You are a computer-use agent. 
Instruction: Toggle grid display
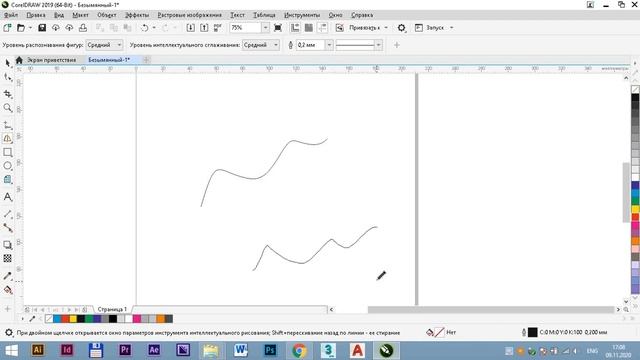pos(309,28)
